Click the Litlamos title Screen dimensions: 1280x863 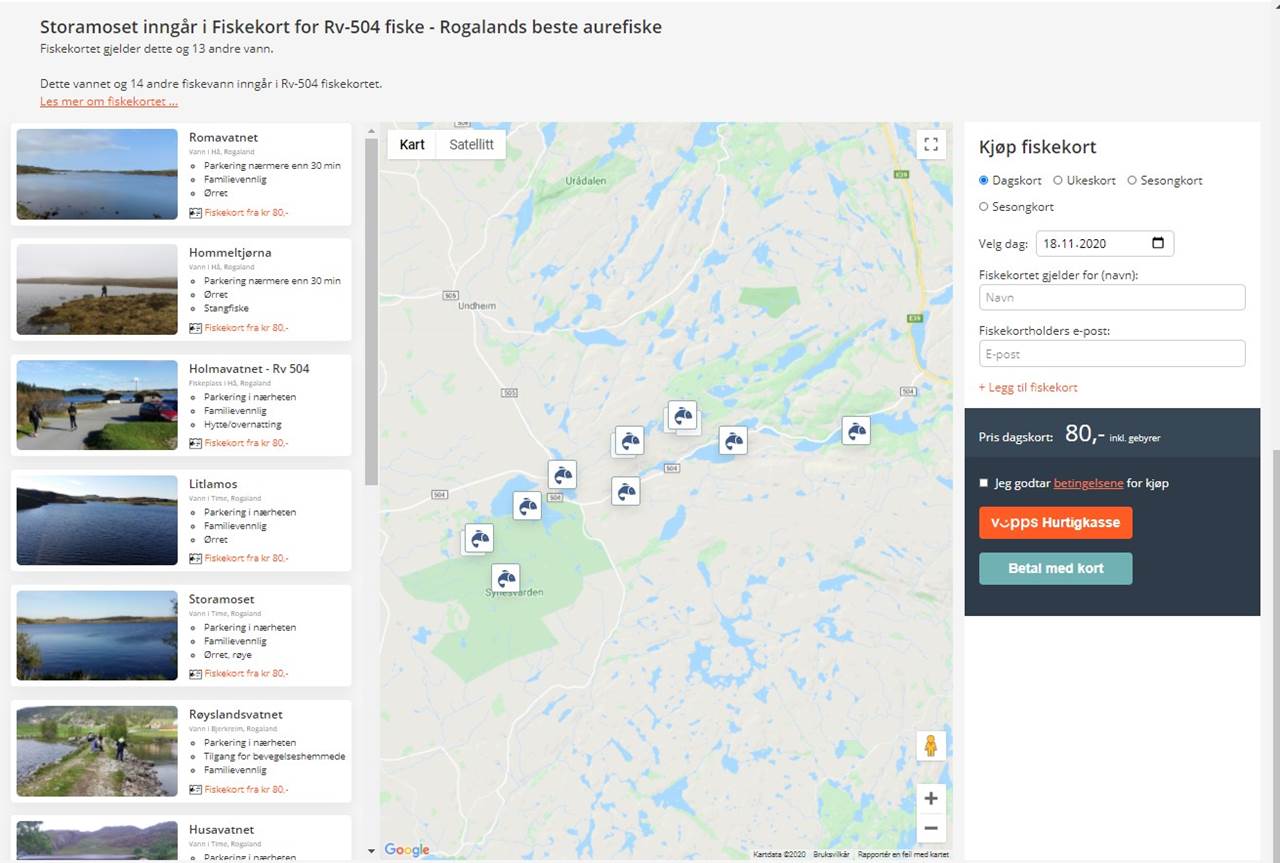coord(213,483)
